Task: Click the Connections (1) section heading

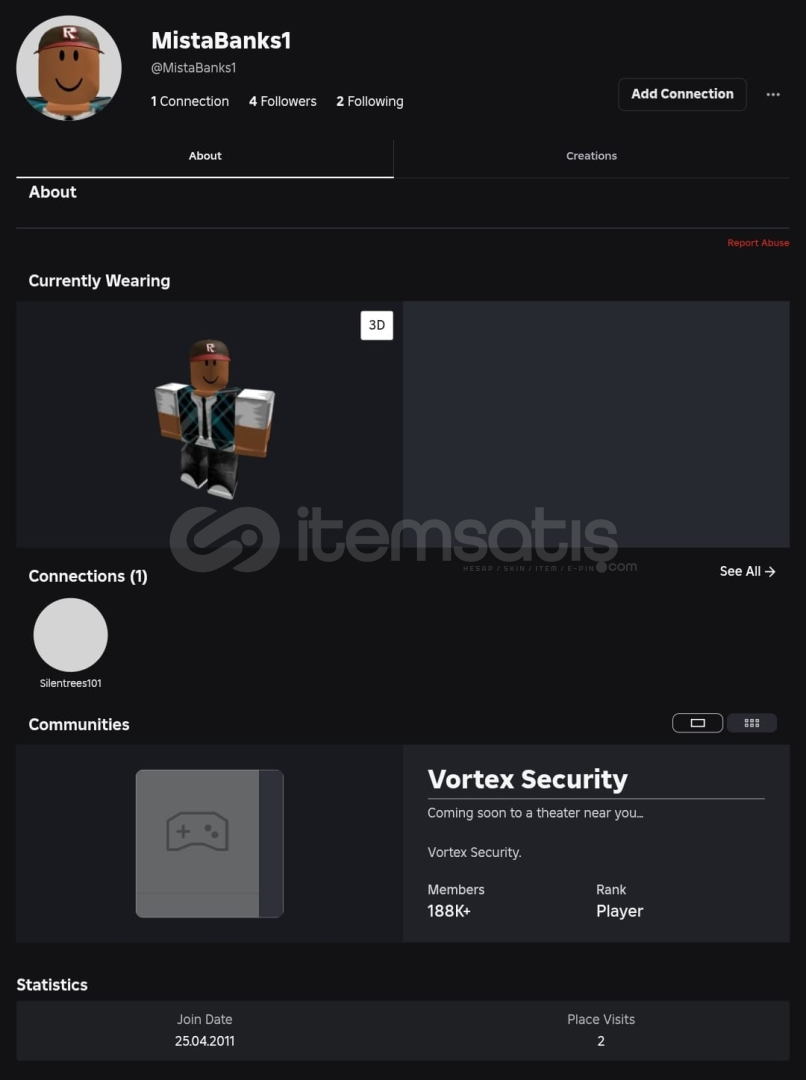Action: pyautogui.click(x=87, y=577)
